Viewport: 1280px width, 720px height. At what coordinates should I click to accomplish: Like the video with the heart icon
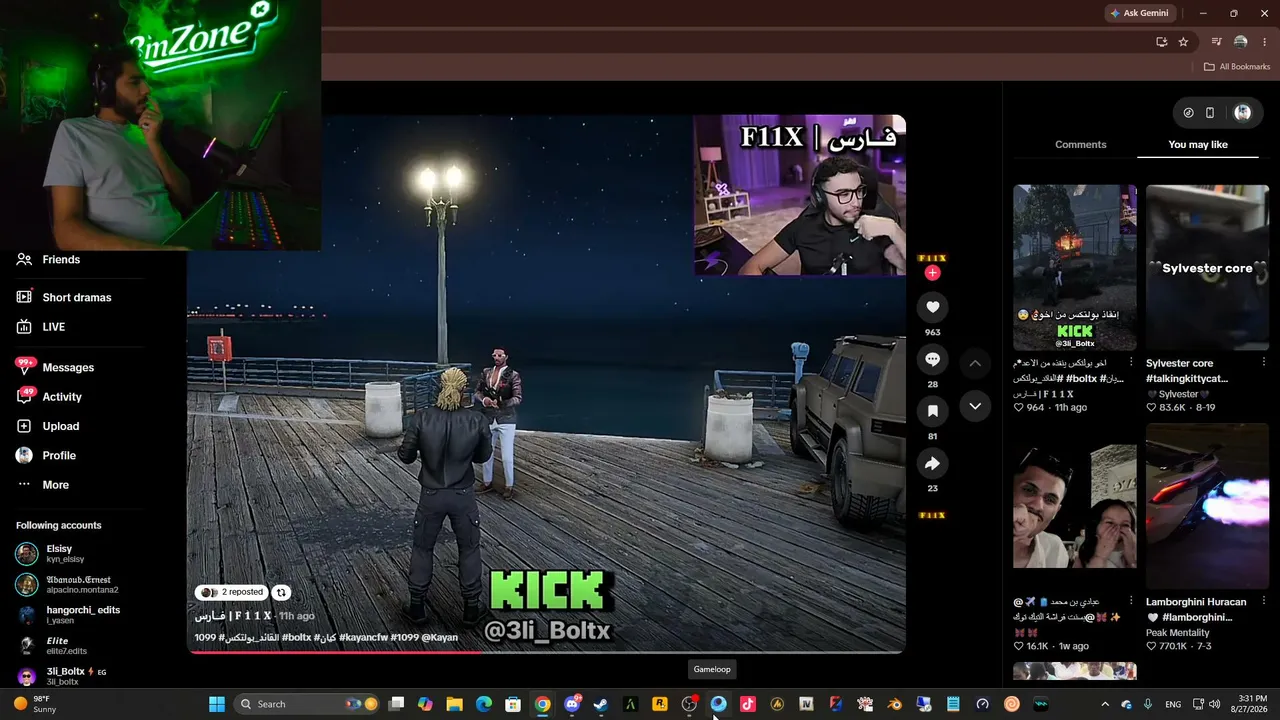tap(932, 307)
